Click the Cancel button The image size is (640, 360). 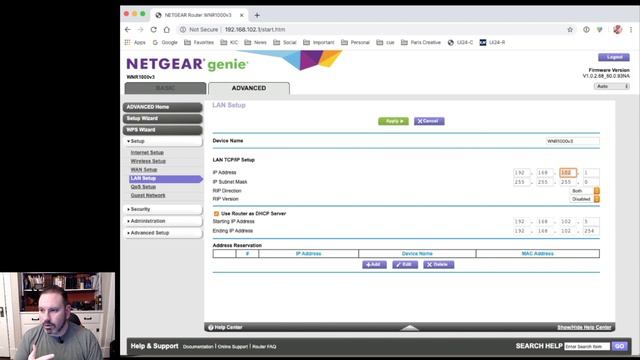[429, 121]
